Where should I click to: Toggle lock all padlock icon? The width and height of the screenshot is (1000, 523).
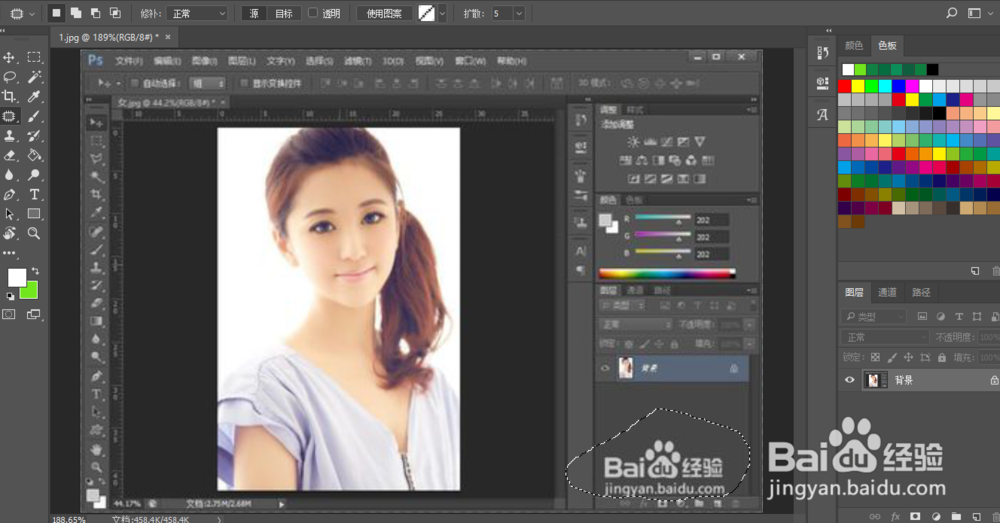coord(941,358)
